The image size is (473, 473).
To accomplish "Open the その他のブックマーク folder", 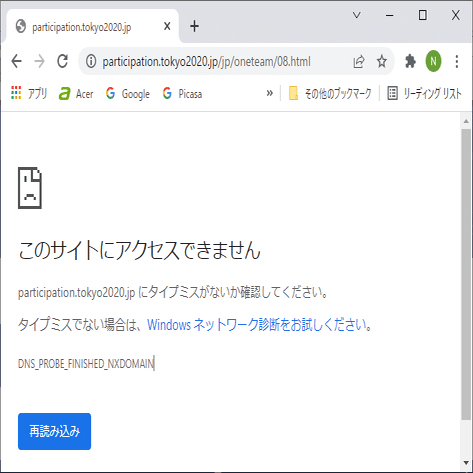I will (330, 94).
